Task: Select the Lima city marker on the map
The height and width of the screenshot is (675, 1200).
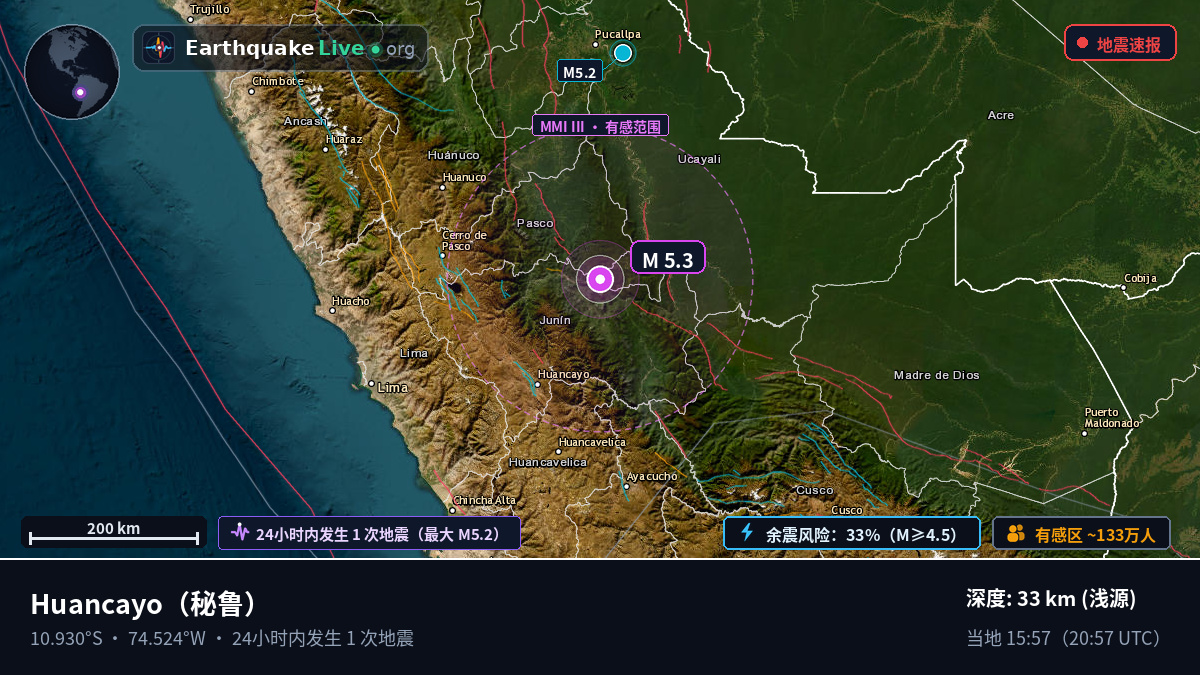Action: [x=371, y=383]
